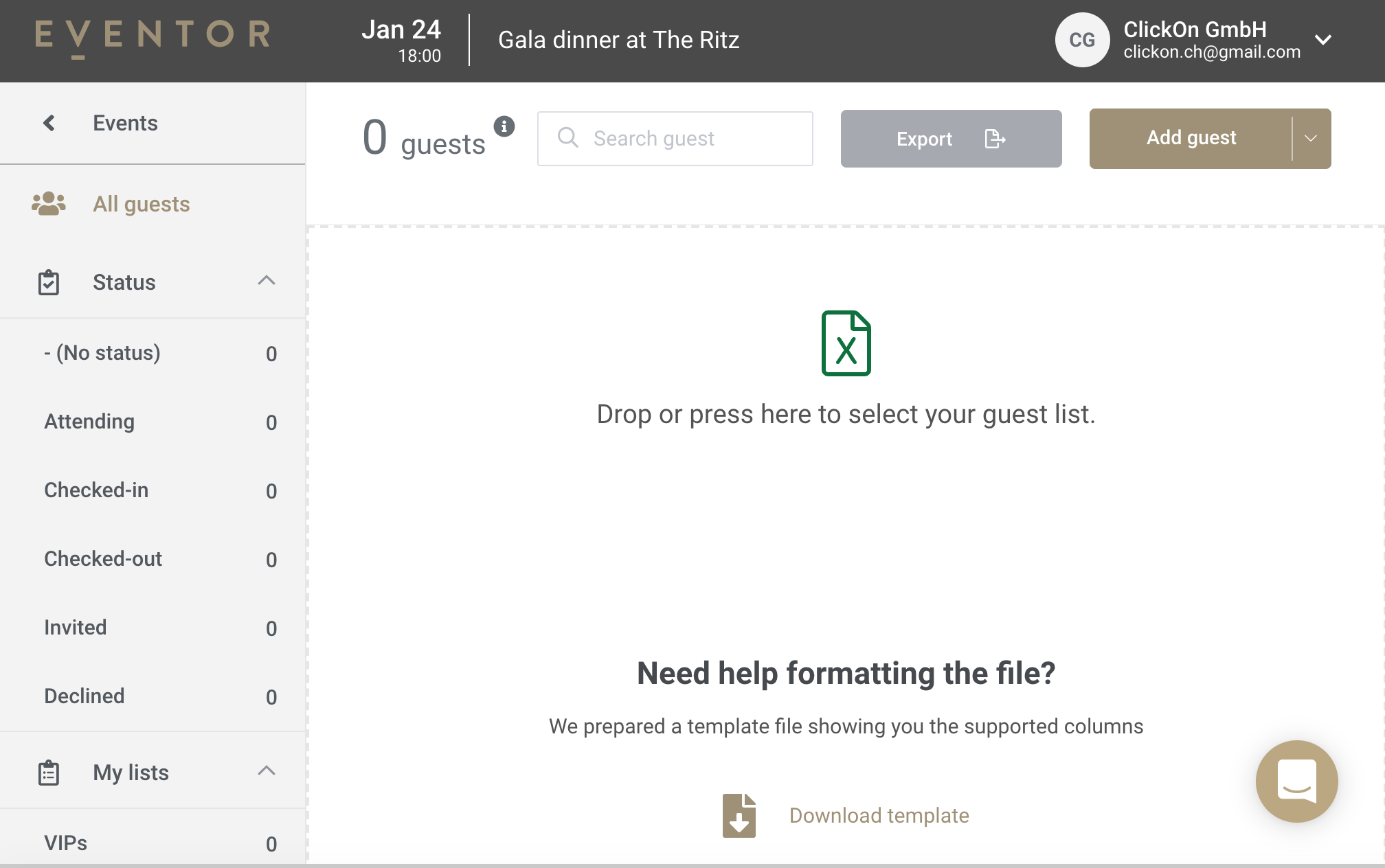
Task: Collapse the My lists section
Action: [267, 770]
